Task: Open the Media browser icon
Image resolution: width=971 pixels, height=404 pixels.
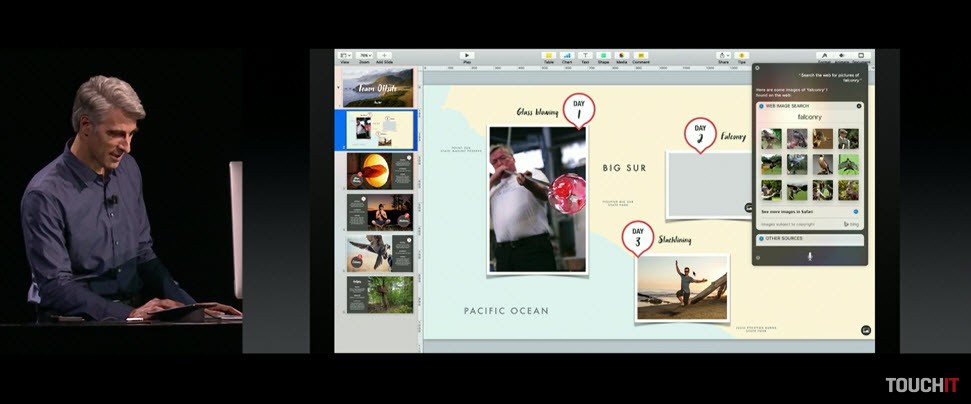Action: (x=621, y=56)
